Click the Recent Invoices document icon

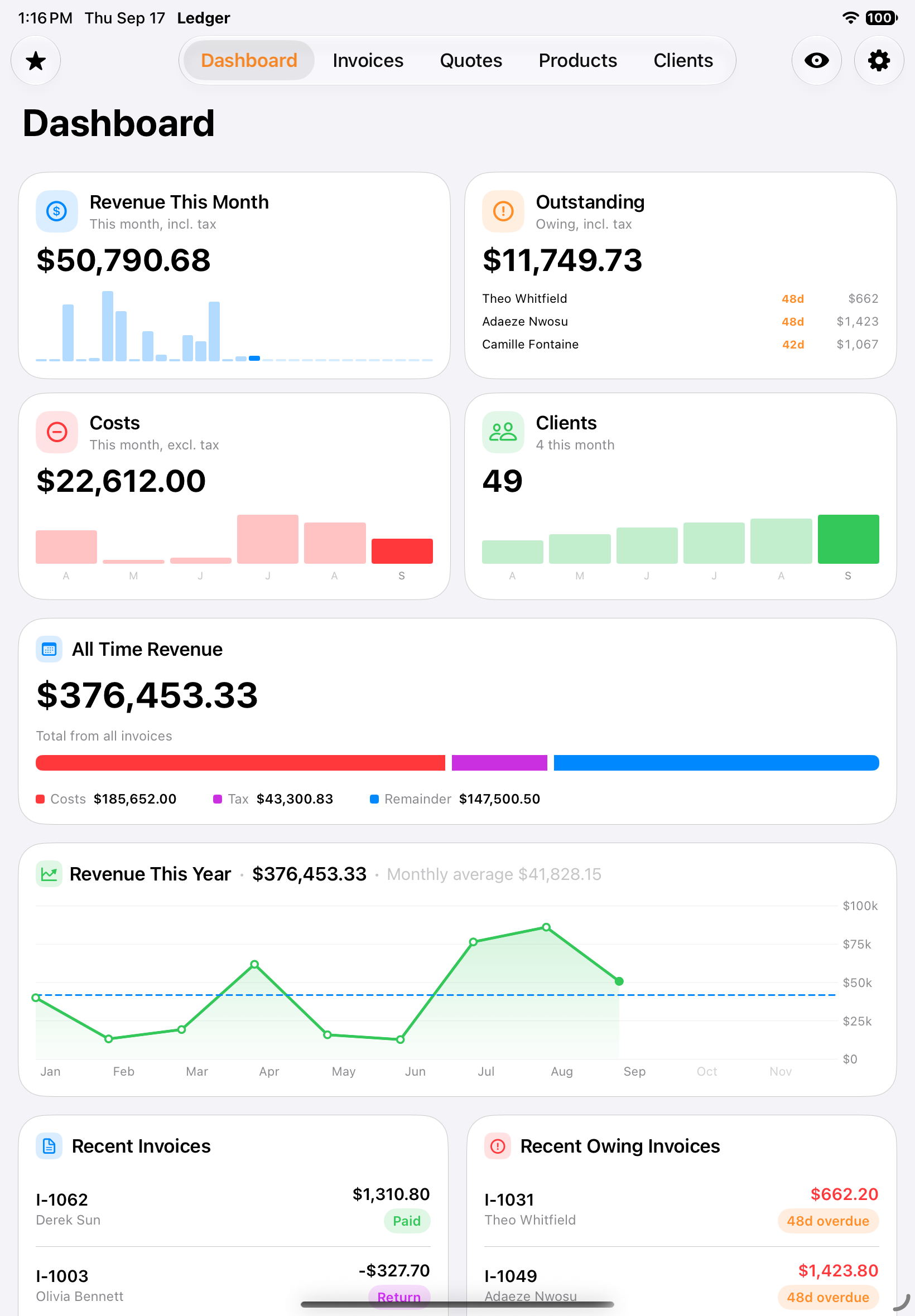click(49, 1146)
